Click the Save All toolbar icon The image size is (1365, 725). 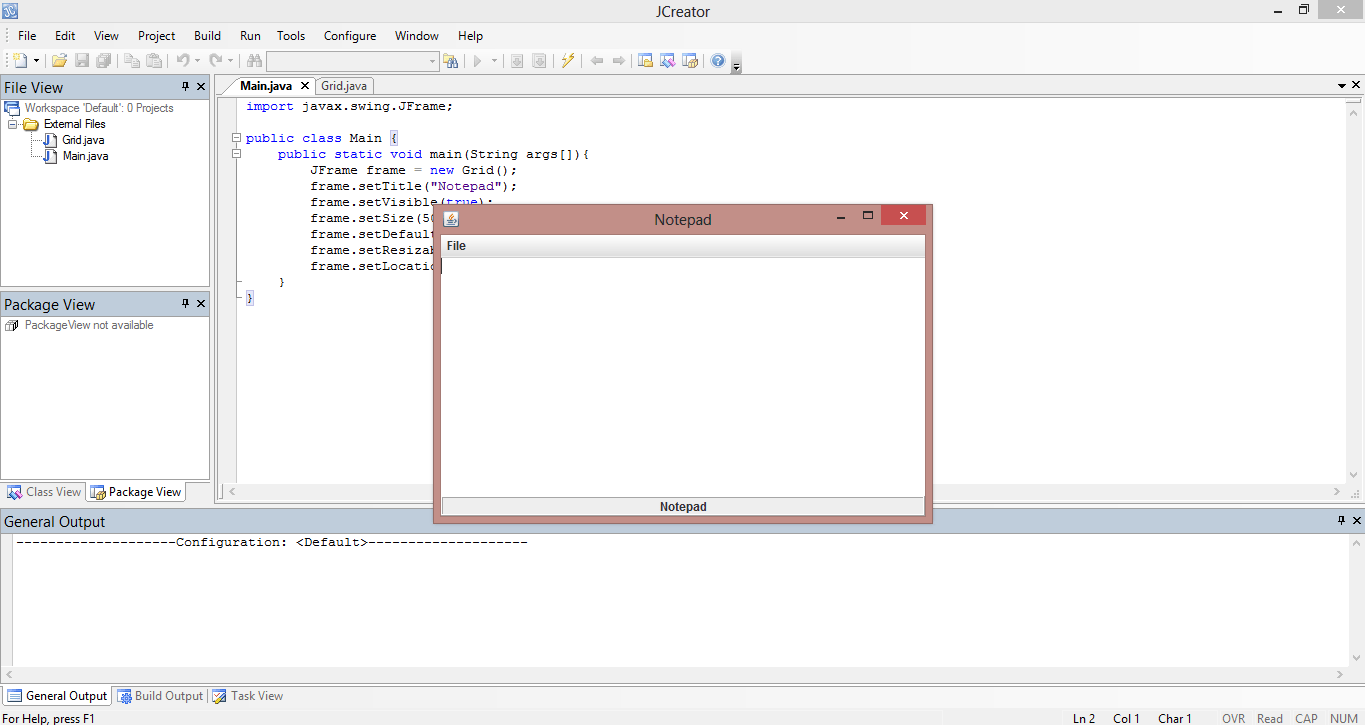[104, 61]
